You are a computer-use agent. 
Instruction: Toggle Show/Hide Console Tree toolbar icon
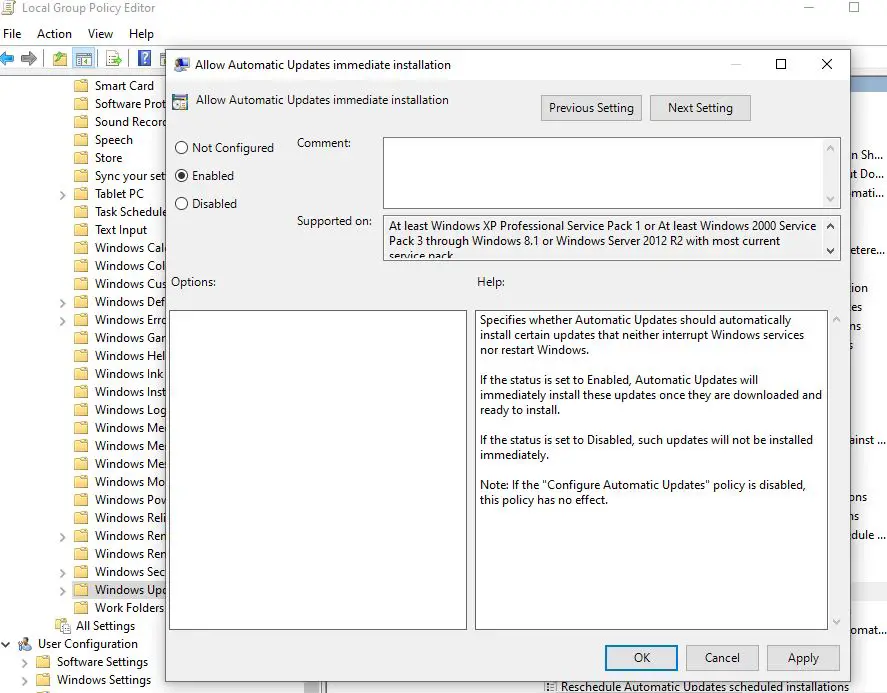[84, 58]
